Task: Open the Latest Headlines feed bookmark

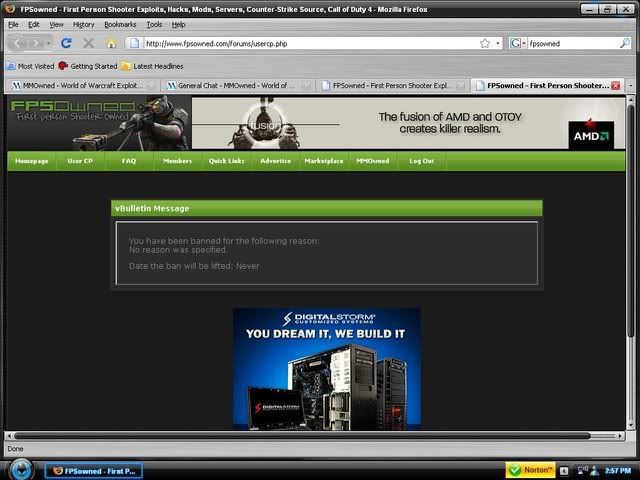Action: (x=153, y=66)
